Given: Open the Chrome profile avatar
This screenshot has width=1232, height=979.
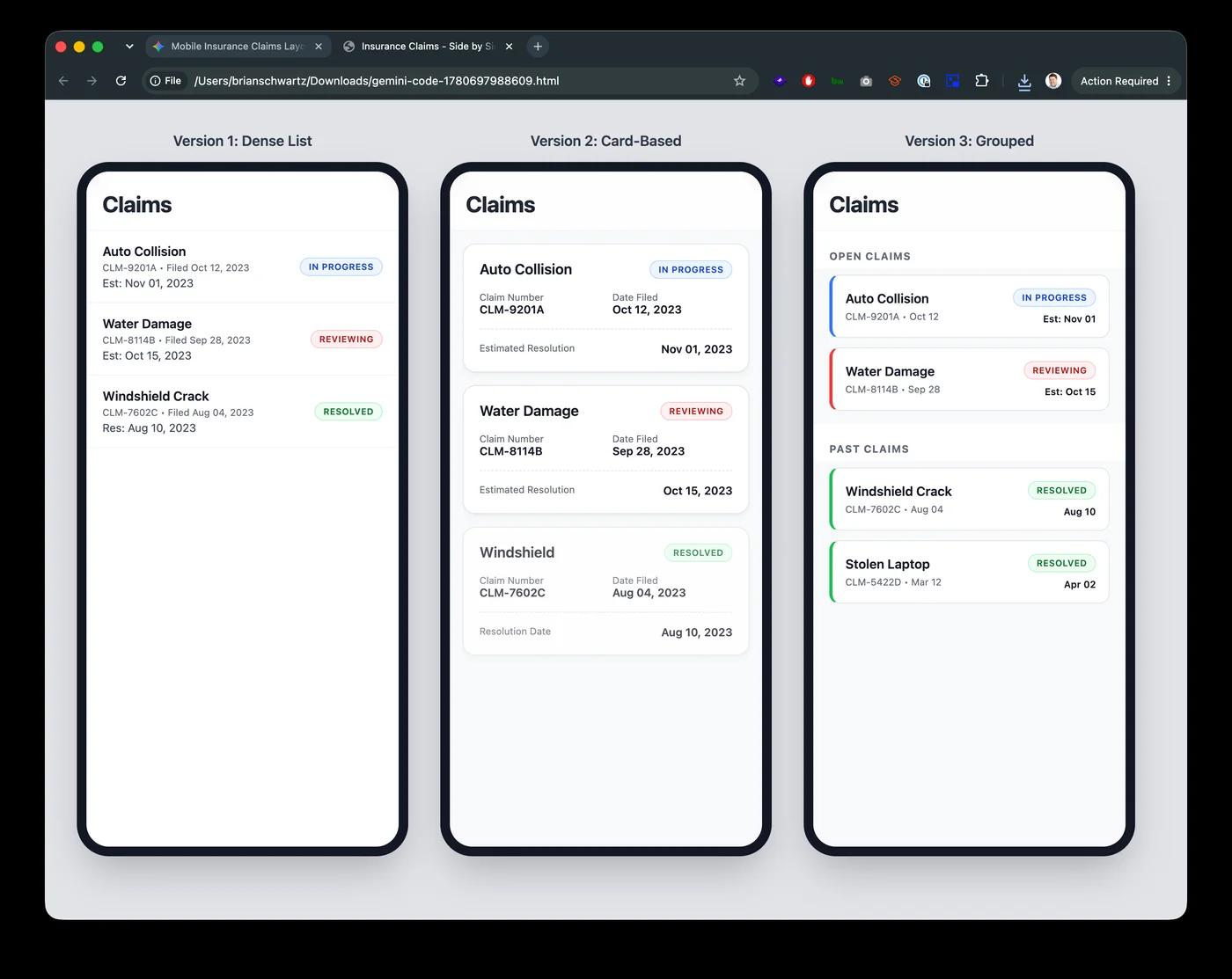Looking at the screenshot, I should tap(1053, 81).
